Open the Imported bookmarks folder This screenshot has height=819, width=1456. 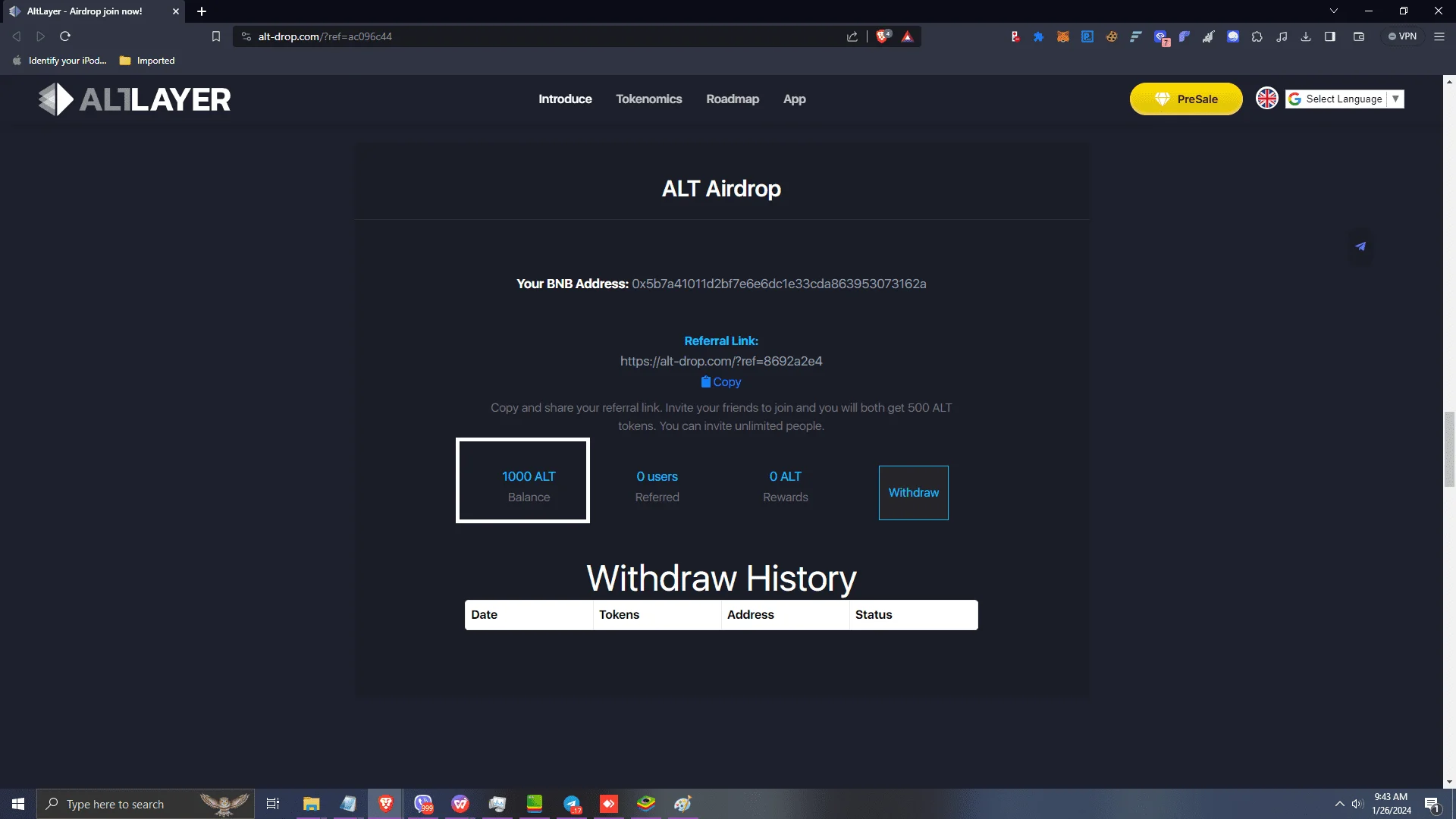point(147,61)
